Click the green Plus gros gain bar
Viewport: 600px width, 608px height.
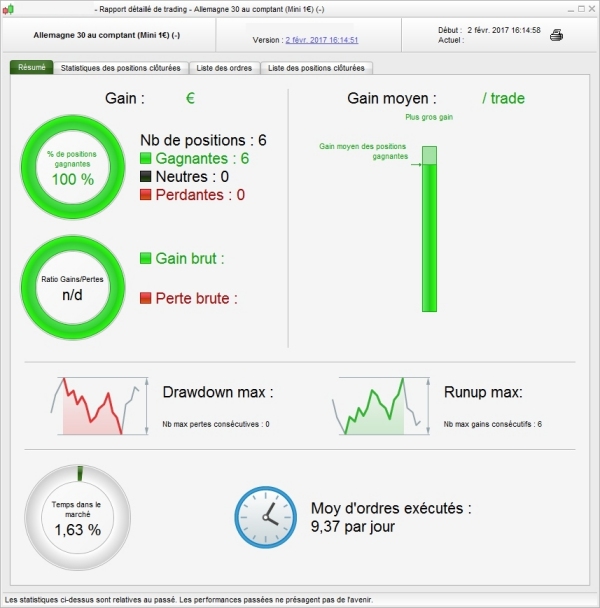[x=429, y=229]
